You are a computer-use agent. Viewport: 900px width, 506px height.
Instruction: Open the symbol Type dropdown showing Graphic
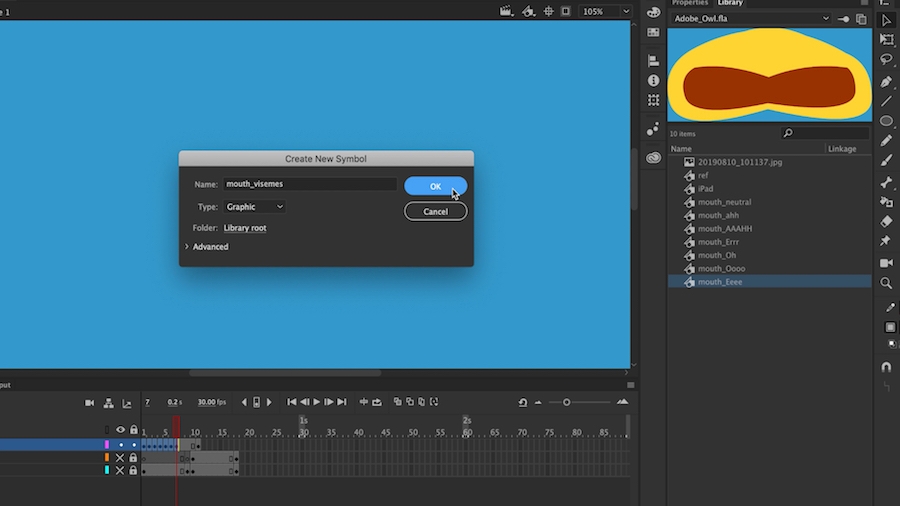(x=254, y=207)
